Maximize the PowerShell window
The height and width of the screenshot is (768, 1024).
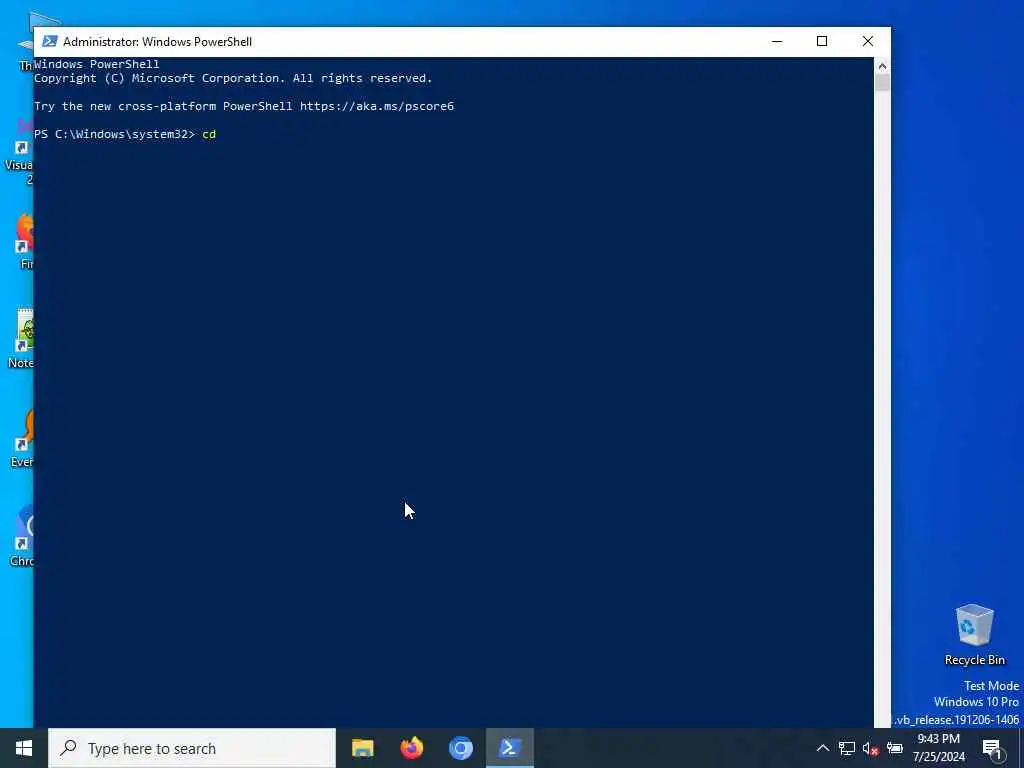point(822,41)
